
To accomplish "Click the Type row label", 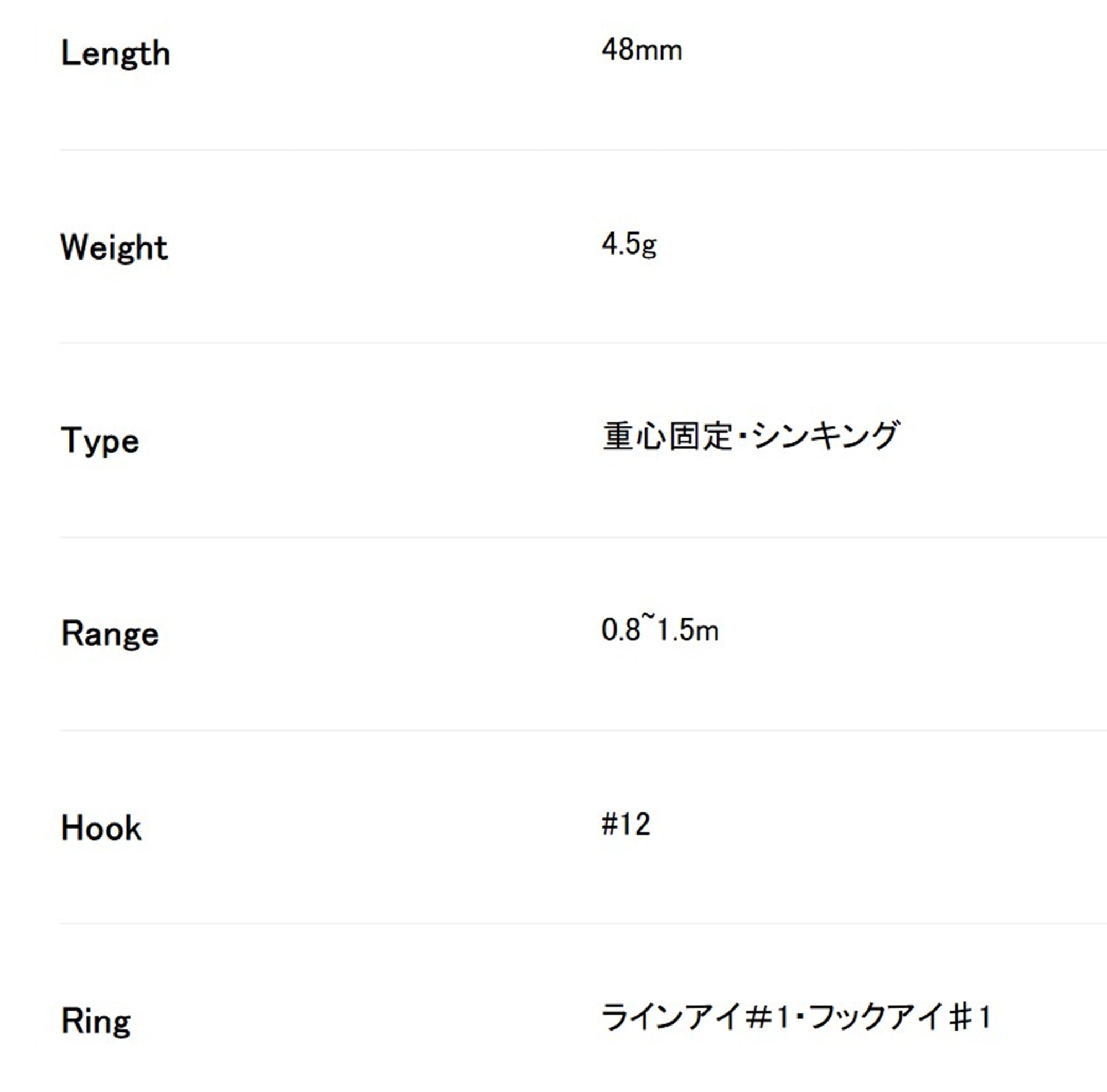I will 100,441.
